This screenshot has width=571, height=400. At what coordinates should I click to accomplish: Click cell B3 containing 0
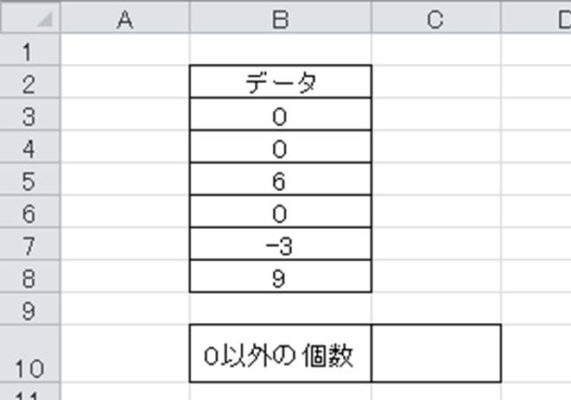coord(280,114)
